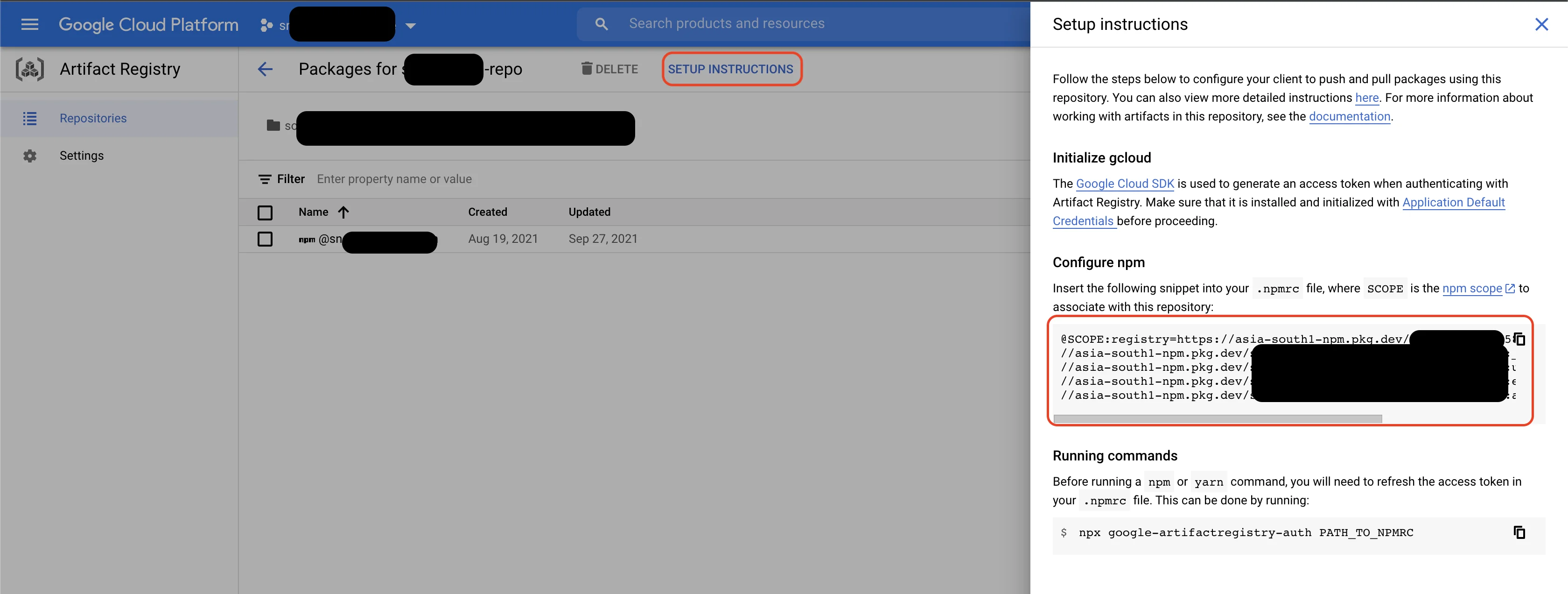Click the npm icon in the package row

[x=307, y=240]
